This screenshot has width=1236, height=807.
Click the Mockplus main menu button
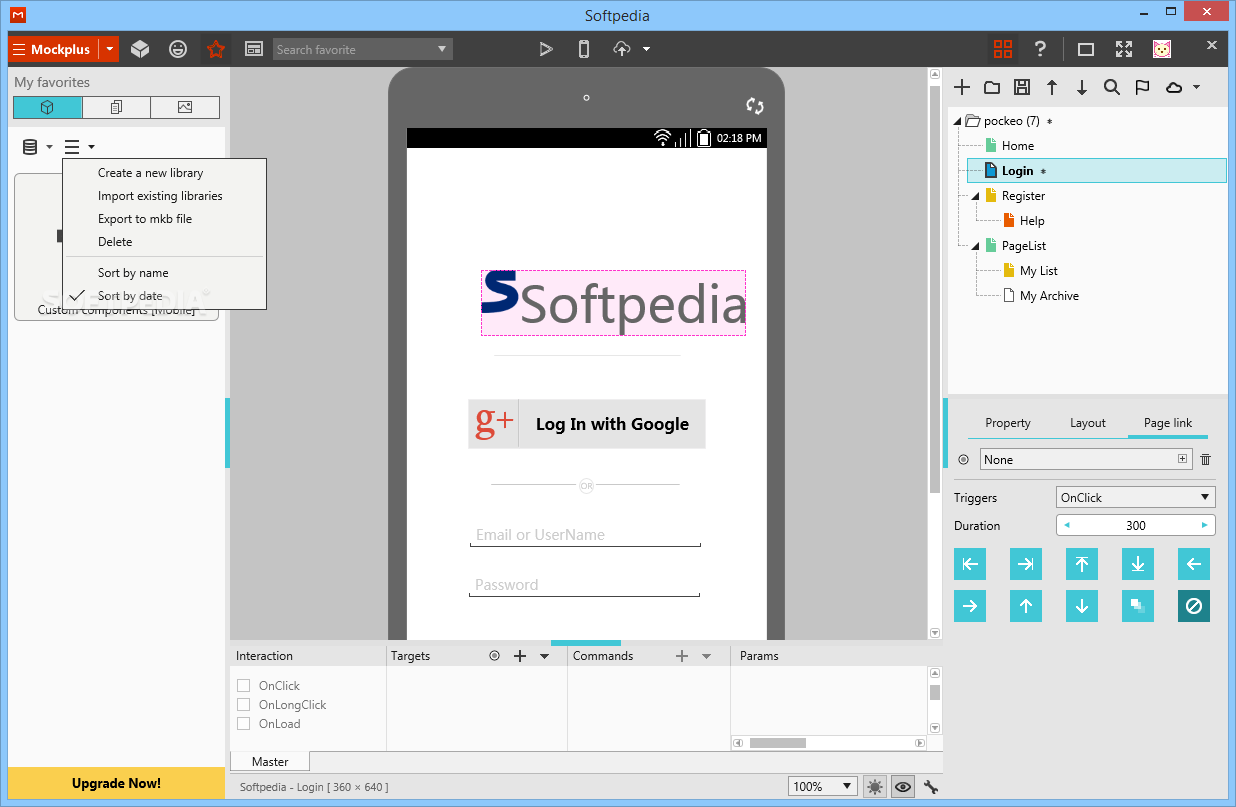tap(53, 49)
